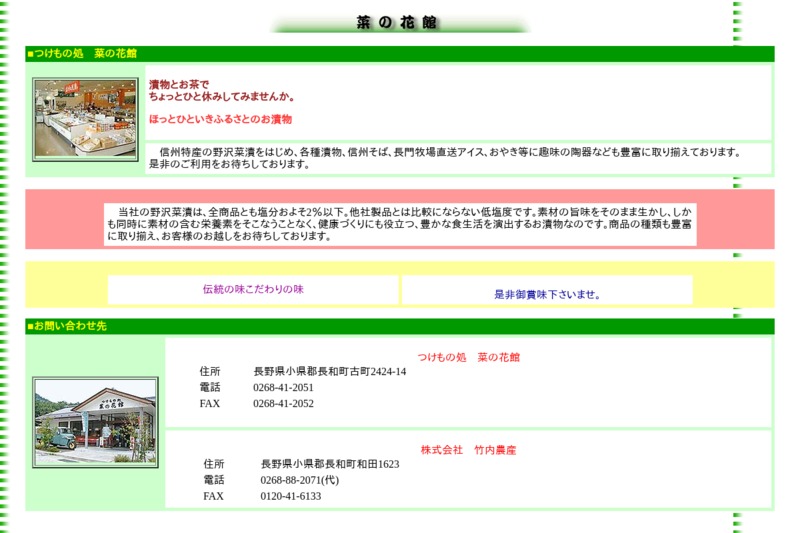Screen dimensions: 800x533
Task: Click the ■お問い合わせ先 section header
Action: pyautogui.click(x=67, y=326)
